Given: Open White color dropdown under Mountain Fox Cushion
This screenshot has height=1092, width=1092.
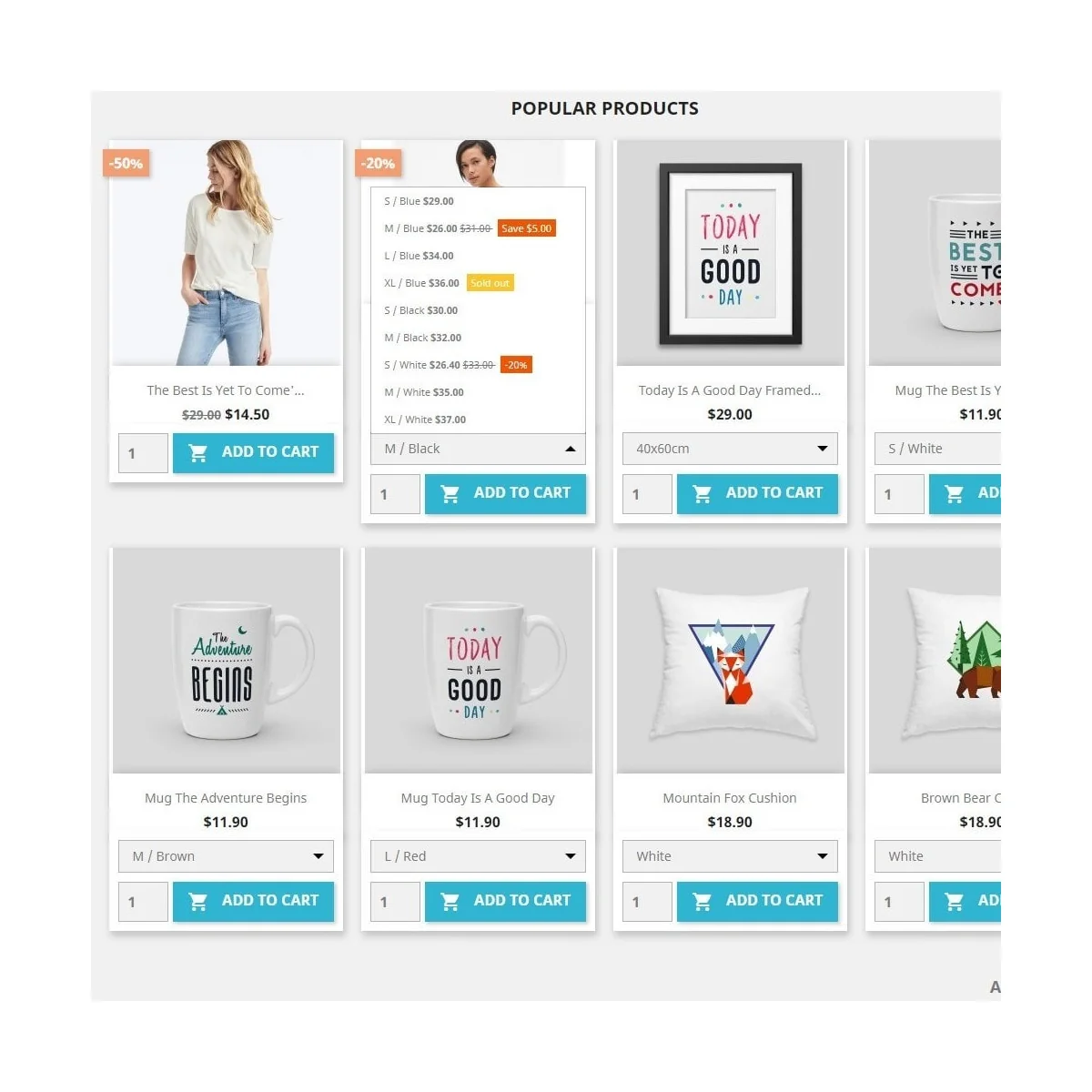Looking at the screenshot, I should [730, 856].
